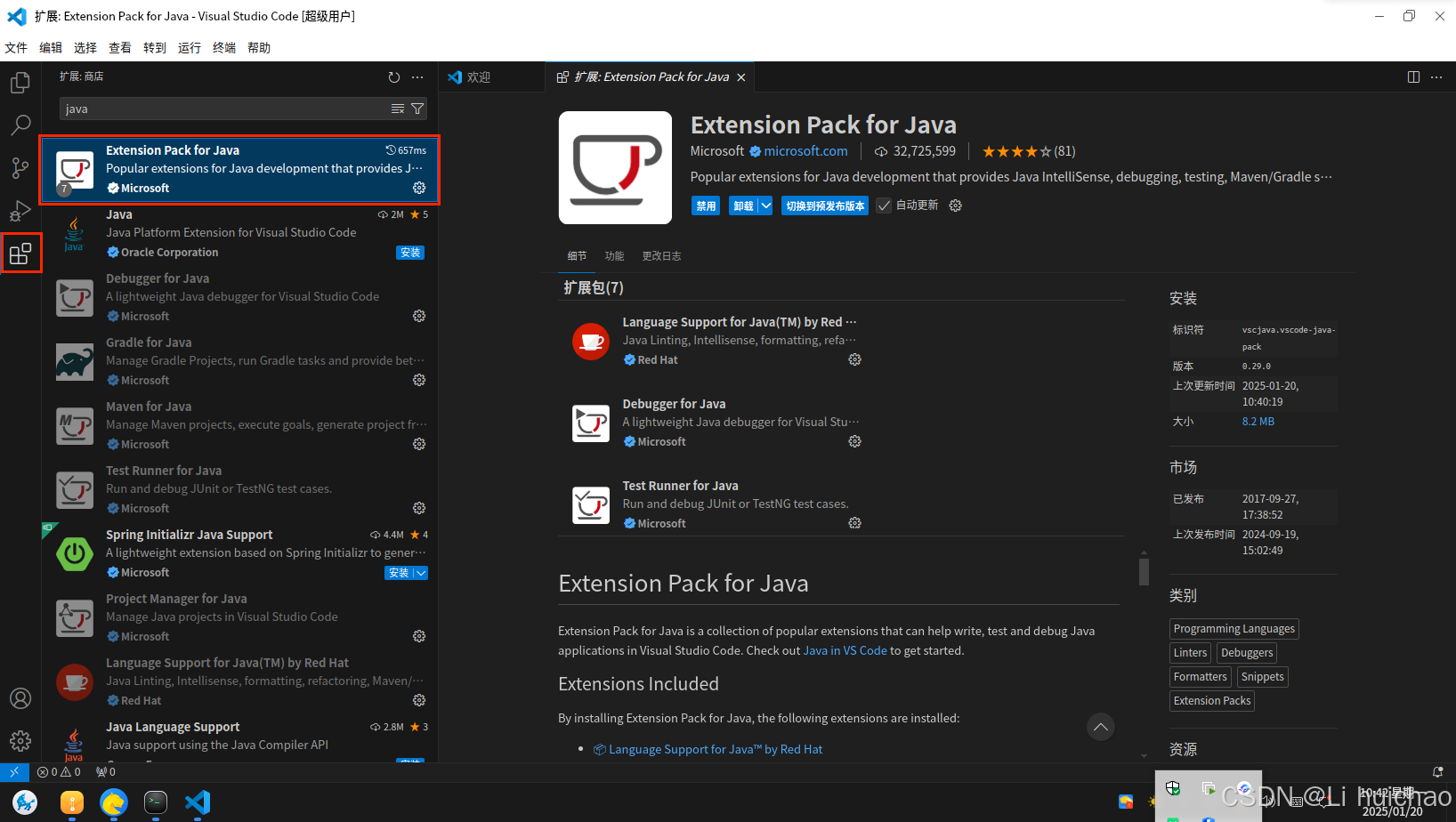1456x822 pixels.
Task: Open the Manage gear at the activity bar bottom
Action: 20,740
